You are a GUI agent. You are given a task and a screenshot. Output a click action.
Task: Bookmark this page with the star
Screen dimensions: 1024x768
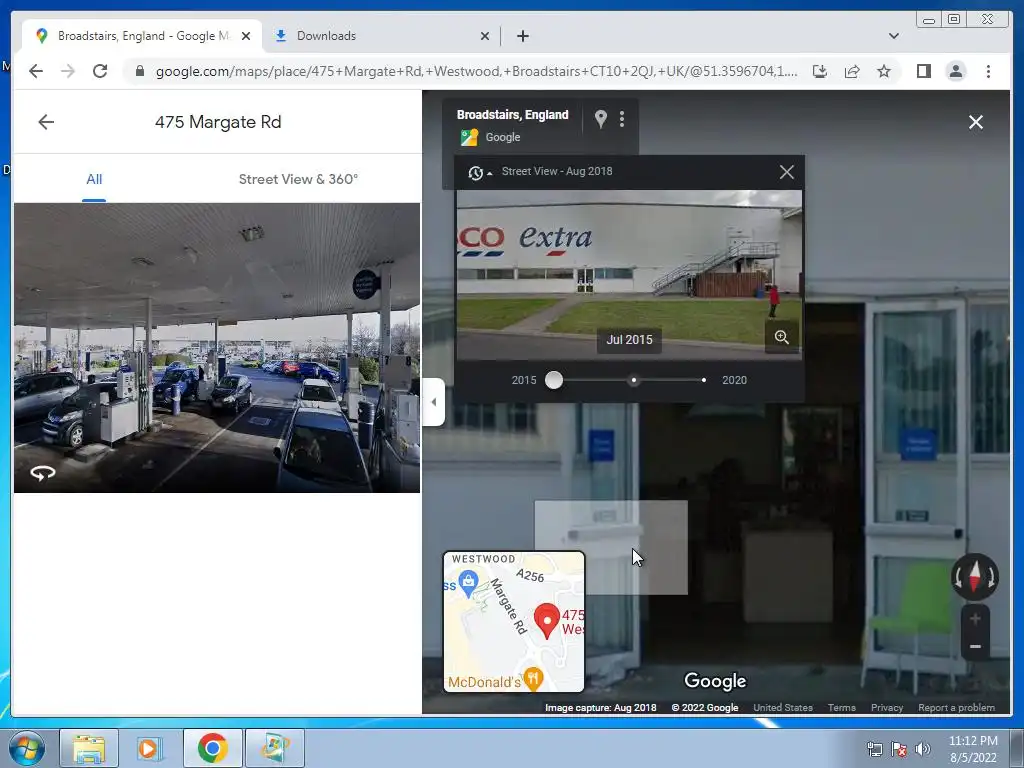(x=884, y=71)
